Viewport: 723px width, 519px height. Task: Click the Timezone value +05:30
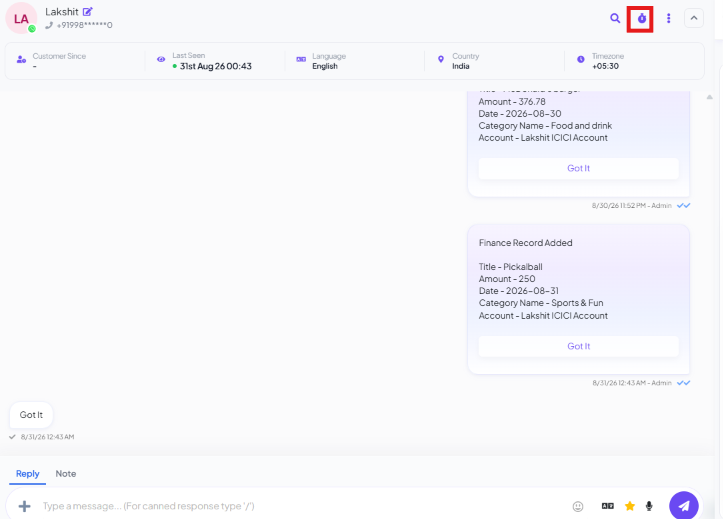605,66
